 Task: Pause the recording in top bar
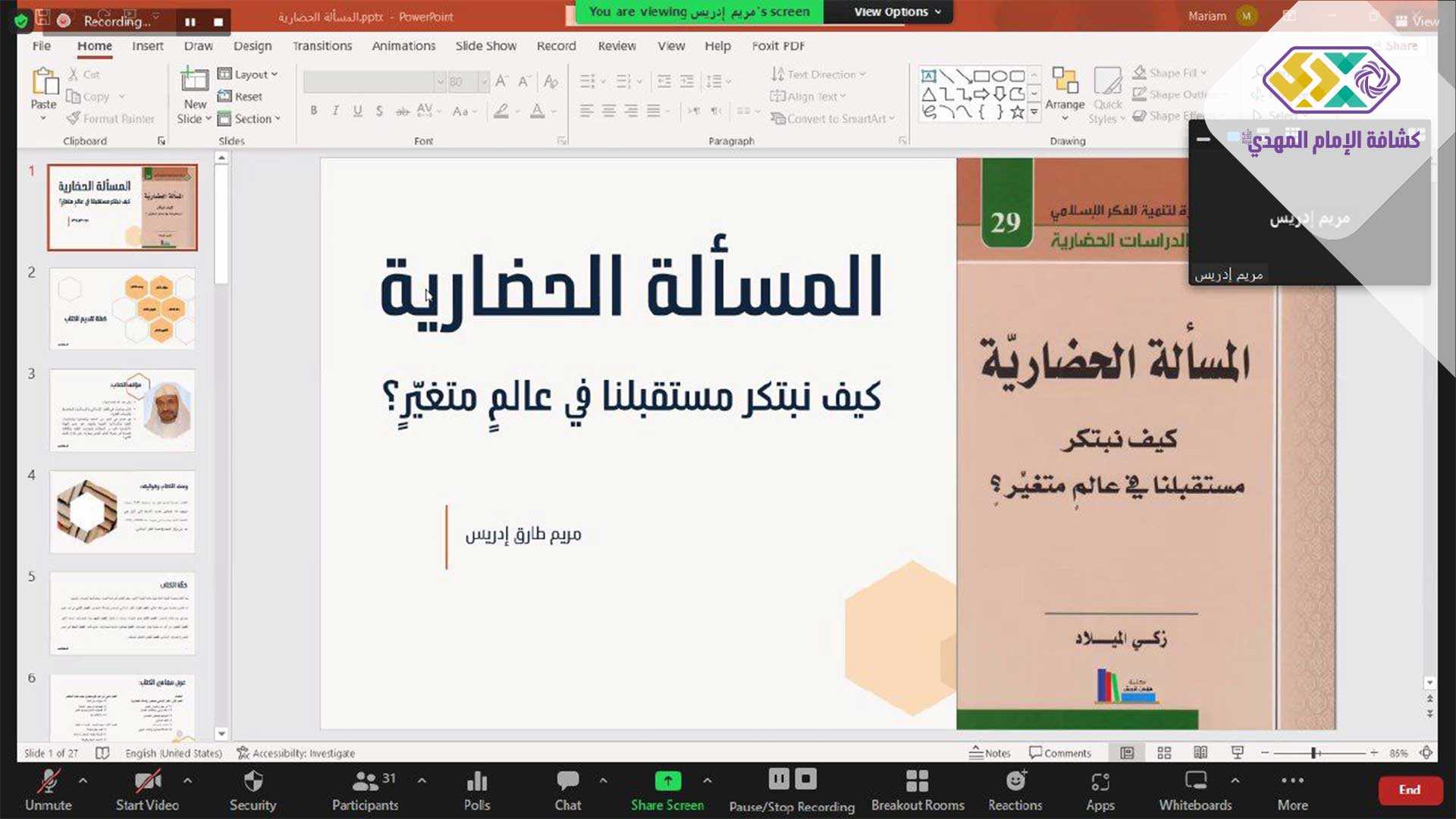point(190,22)
